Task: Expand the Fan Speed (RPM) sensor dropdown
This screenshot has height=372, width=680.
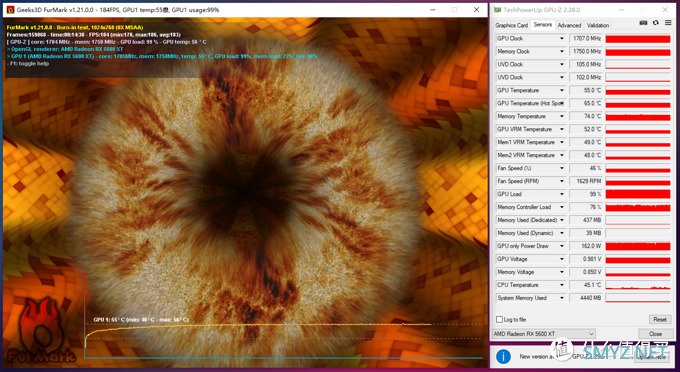Action: tap(562, 181)
